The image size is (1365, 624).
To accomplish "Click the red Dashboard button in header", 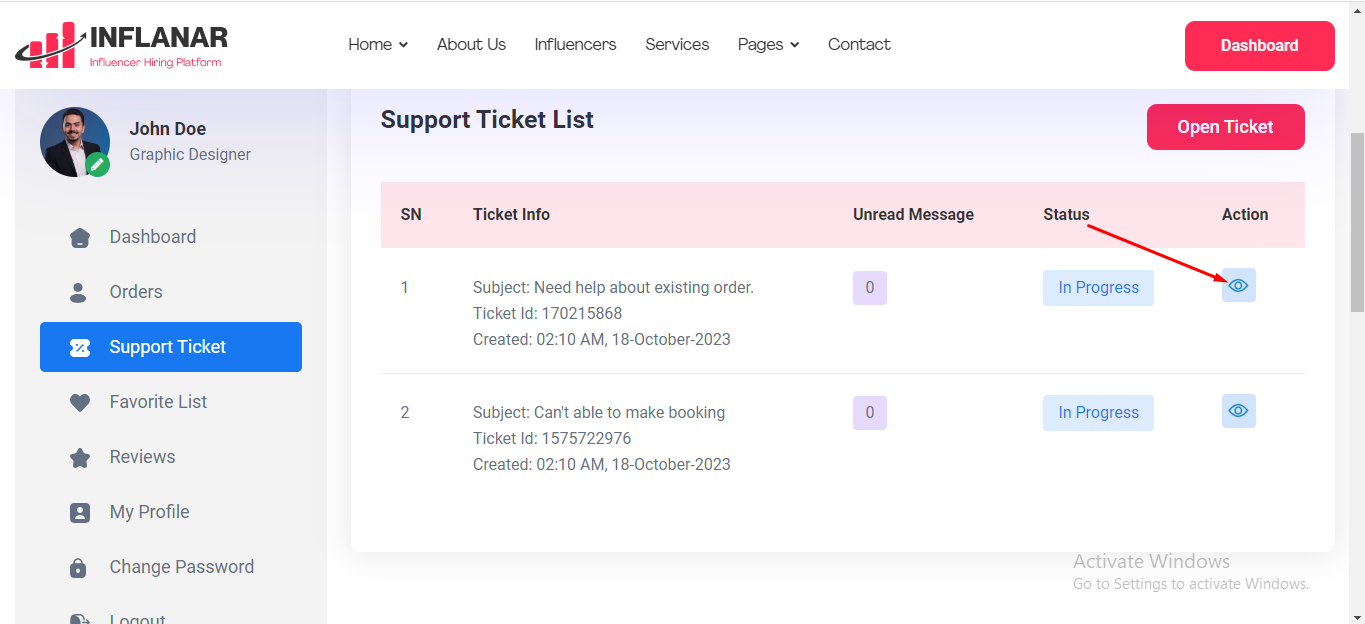I will (x=1259, y=46).
